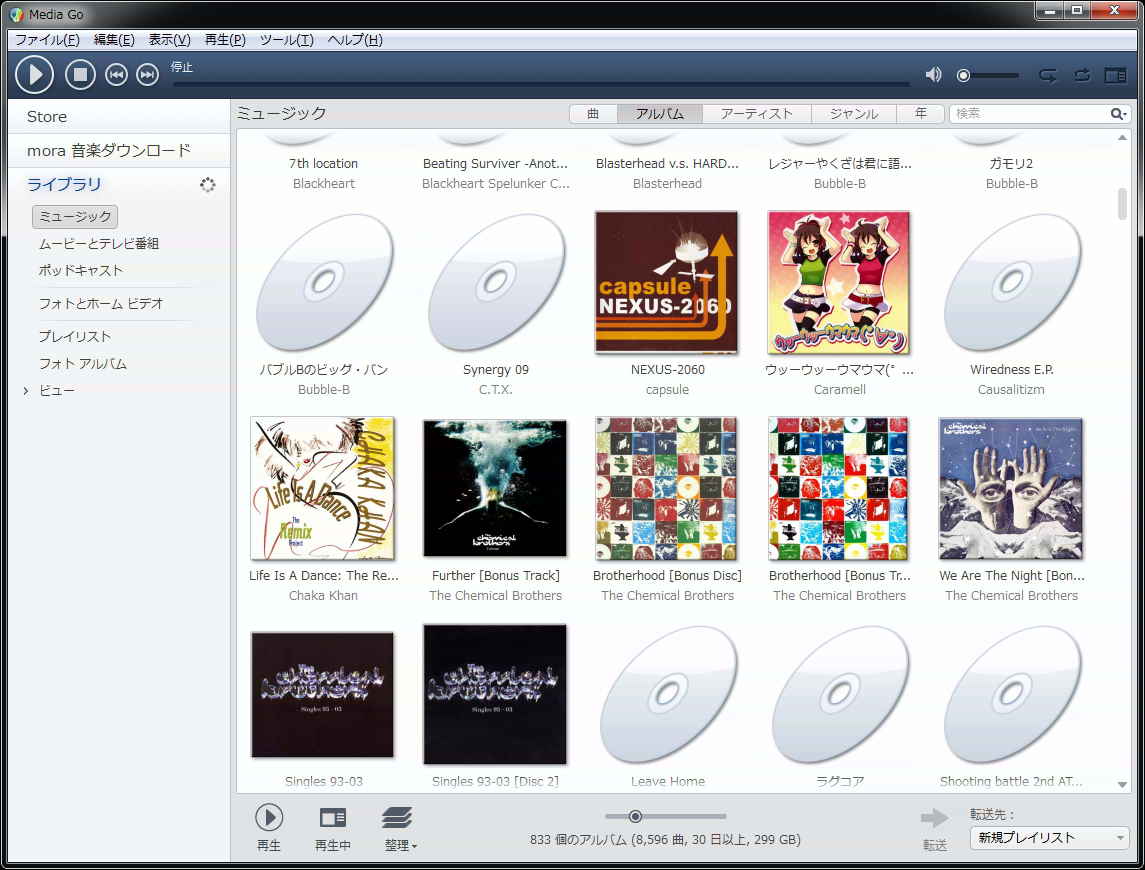Toggle the now-playing panel icon at top right
The width and height of the screenshot is (1145, 870).
coord(1115,75)
